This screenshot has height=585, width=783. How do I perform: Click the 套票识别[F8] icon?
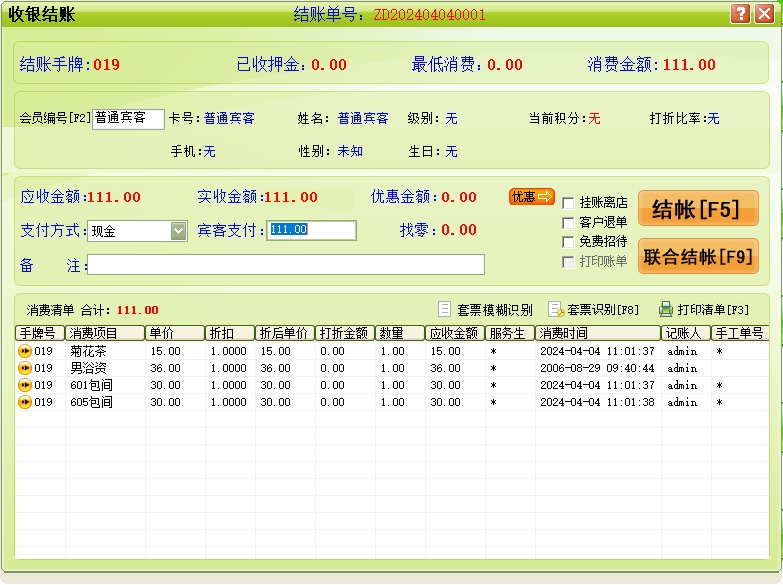[557, 309]
